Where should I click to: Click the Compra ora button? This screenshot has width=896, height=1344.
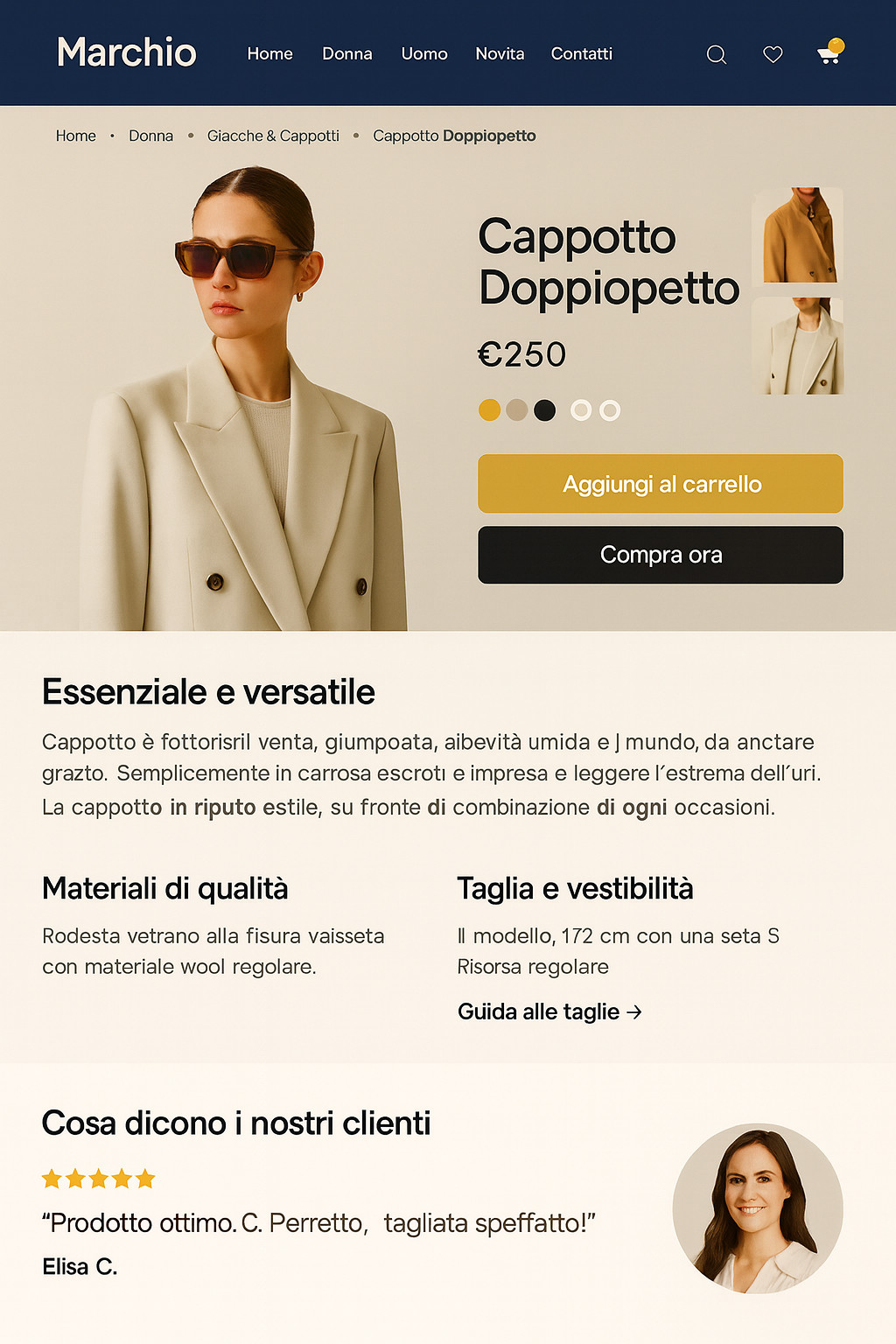pyautogui.click(x=661, y=555)
